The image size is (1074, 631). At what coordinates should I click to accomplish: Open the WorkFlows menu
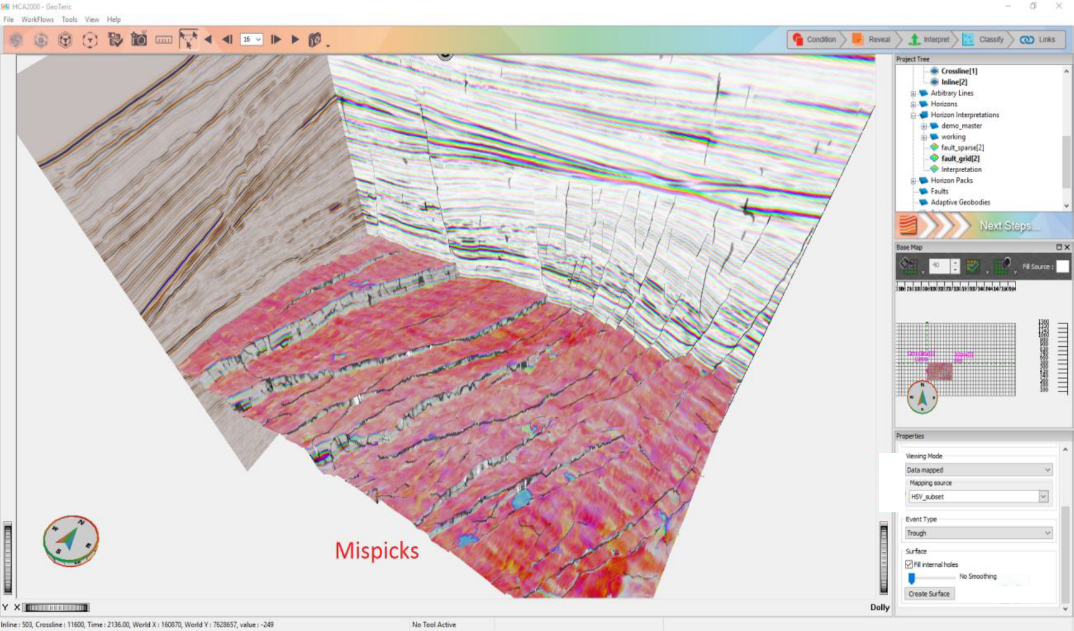(38, 18)
